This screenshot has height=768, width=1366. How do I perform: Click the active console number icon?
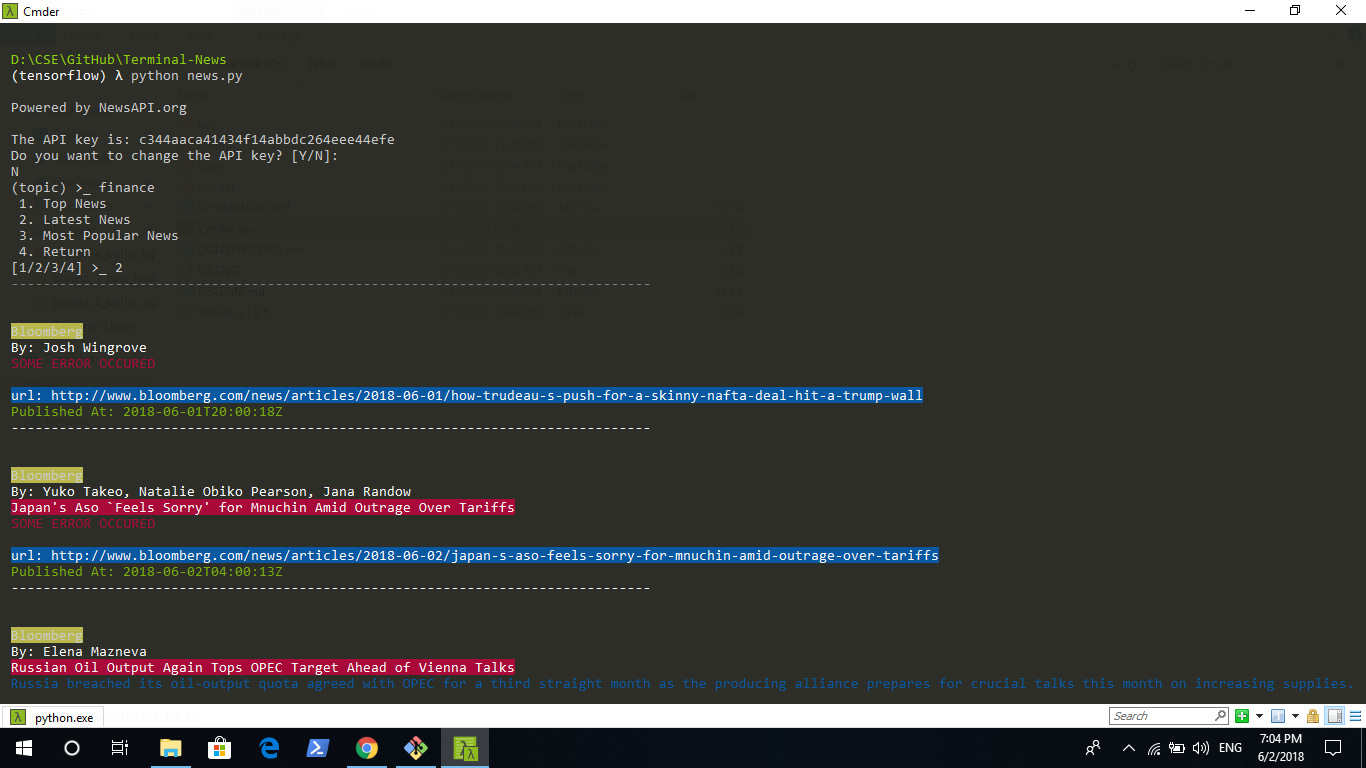pyautogui.click(x=1279, y=716)
